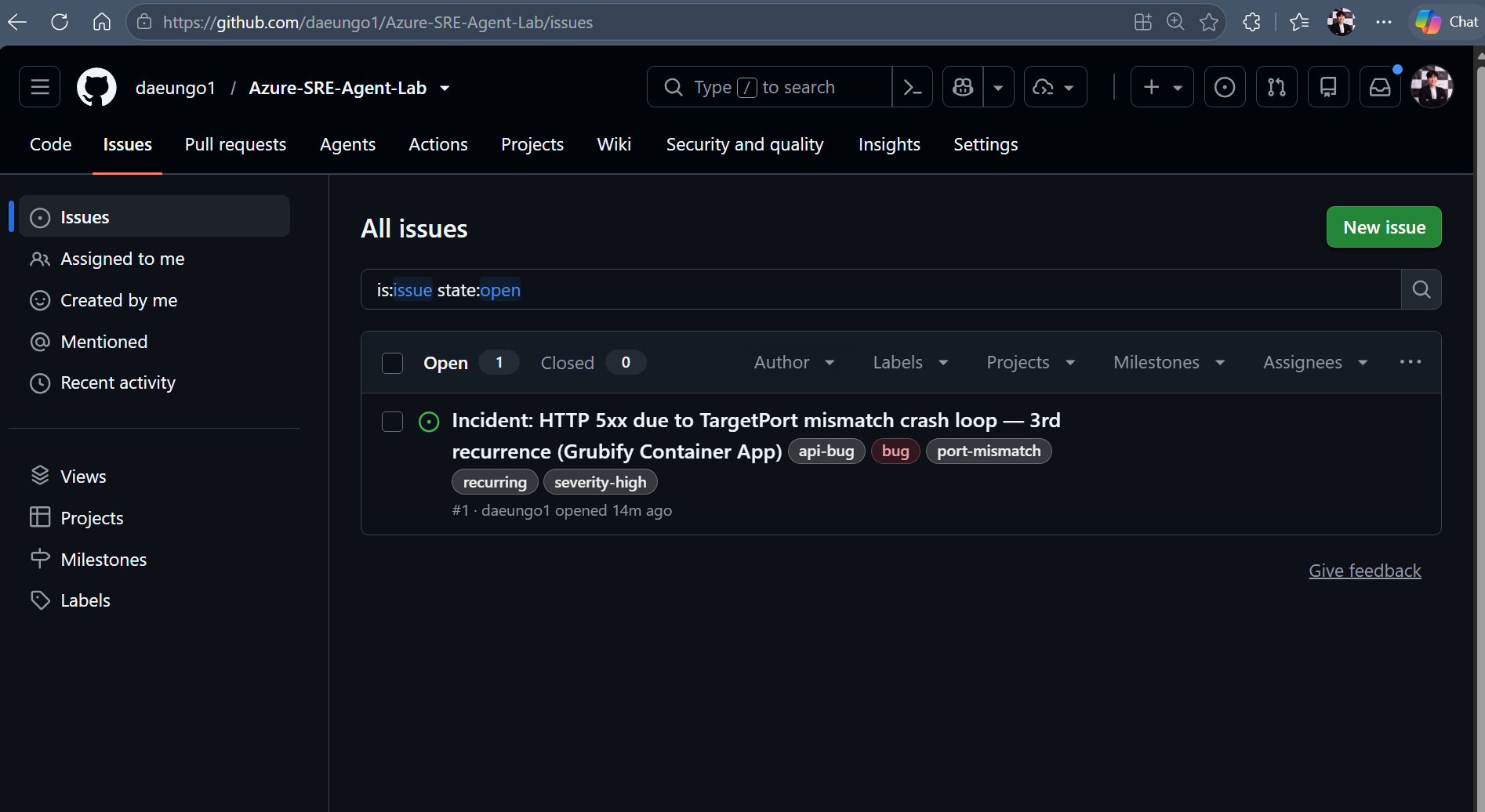Open the Security and quality tab
The width and height of the screenshot is (1485, 812).
tap(745, 144)
